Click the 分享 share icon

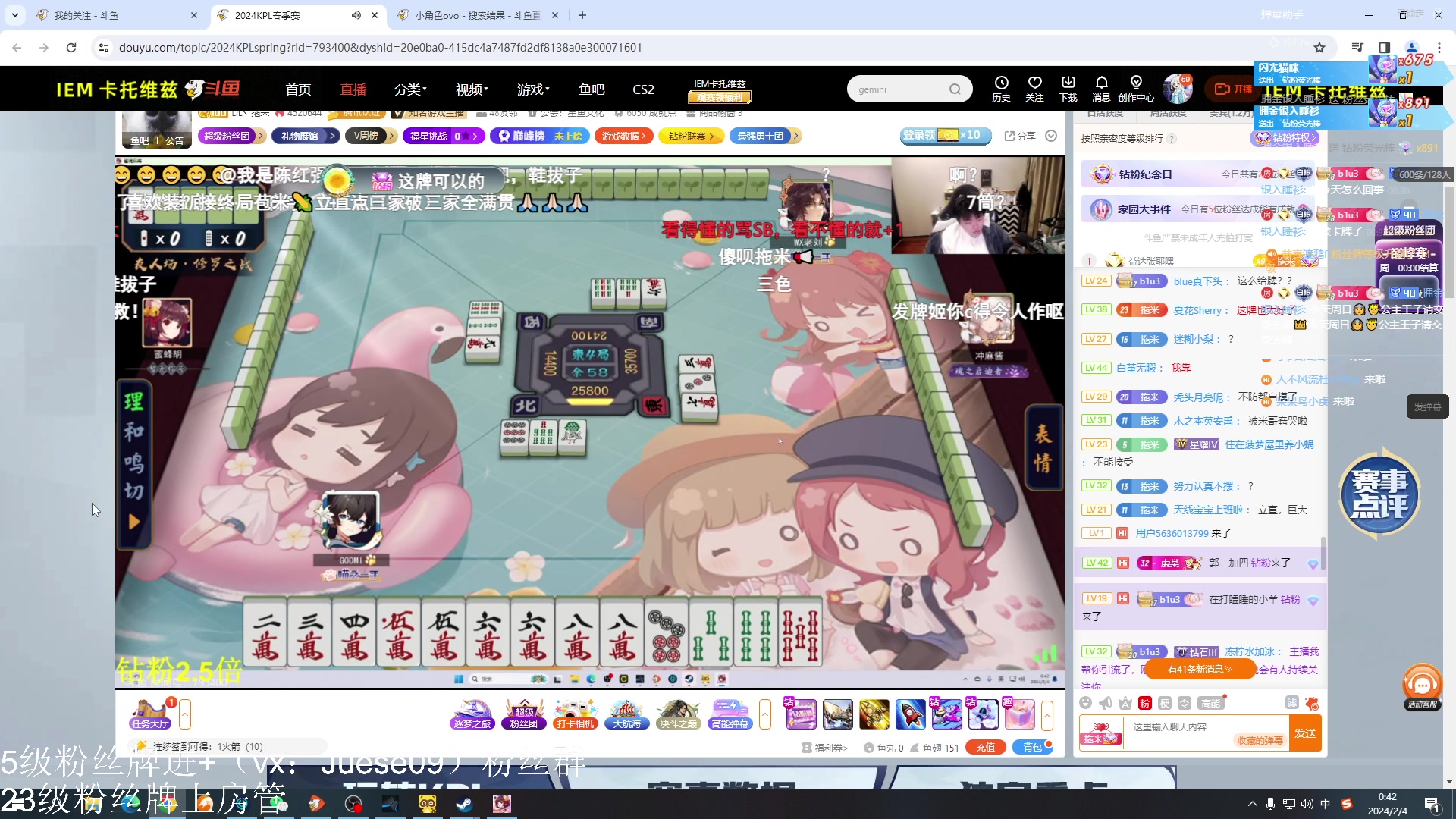(x=1020, y=136)
